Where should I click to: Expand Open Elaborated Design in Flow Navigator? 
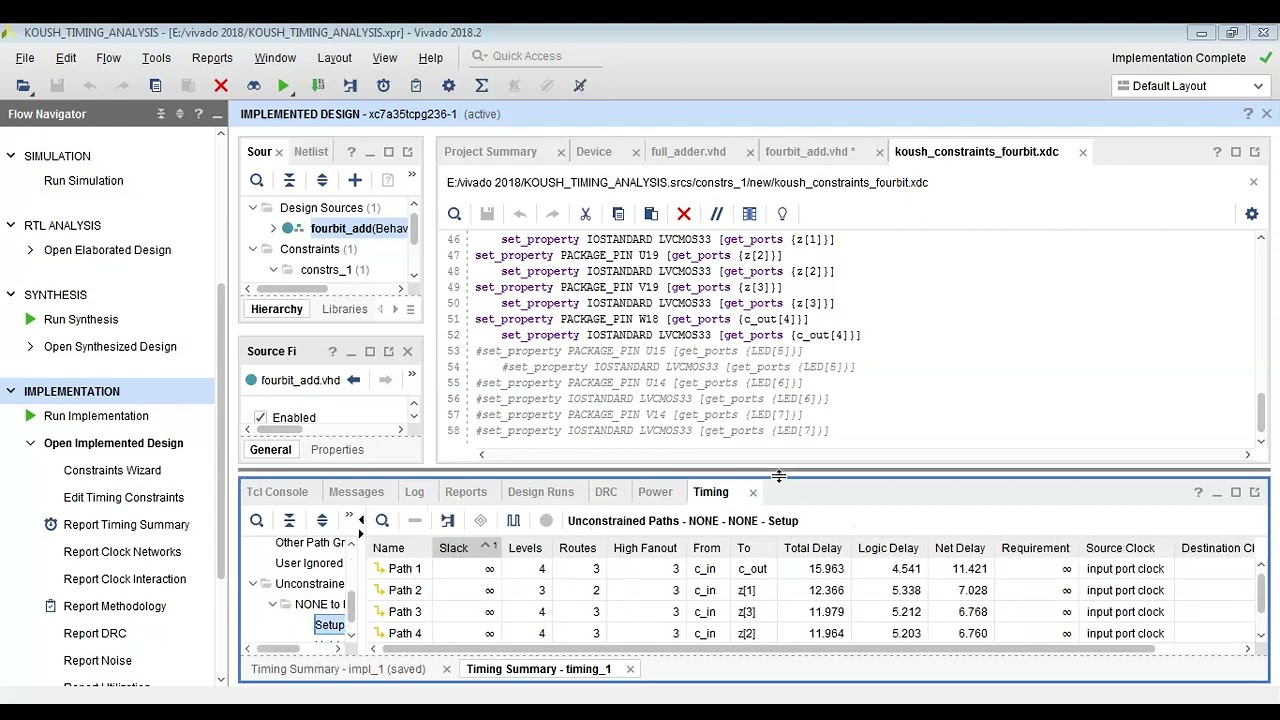pos(30,250)
